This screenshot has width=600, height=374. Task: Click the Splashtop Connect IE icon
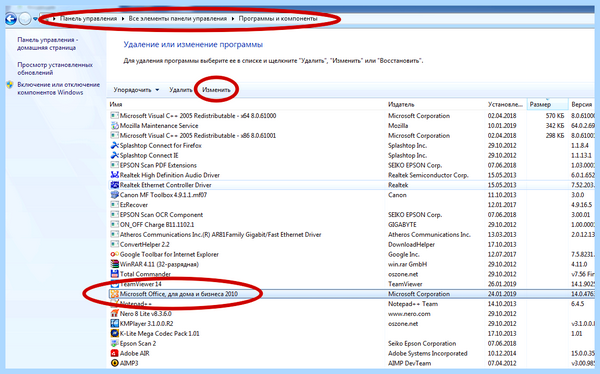114,155
